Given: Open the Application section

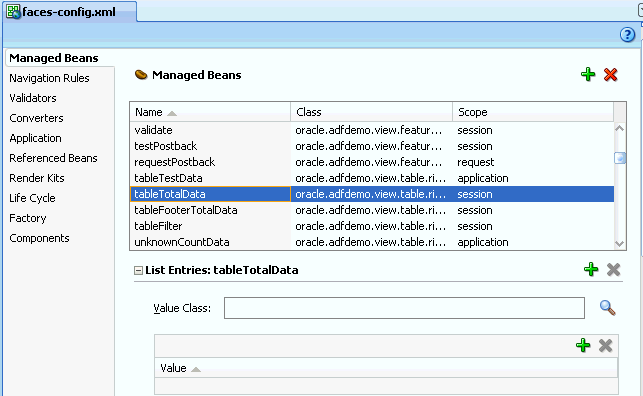Looking at the screenshot, I should (35, 138).
